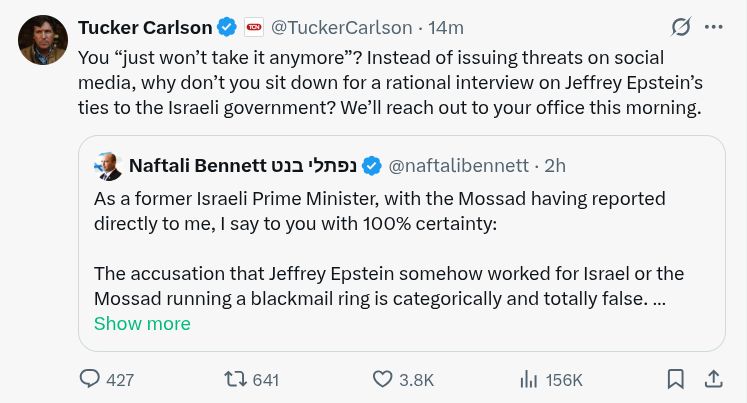This screenshot has width=747, height=403.
Task: Click Naftali Bennett's verified checkmark badge
Action: [372, 166]
